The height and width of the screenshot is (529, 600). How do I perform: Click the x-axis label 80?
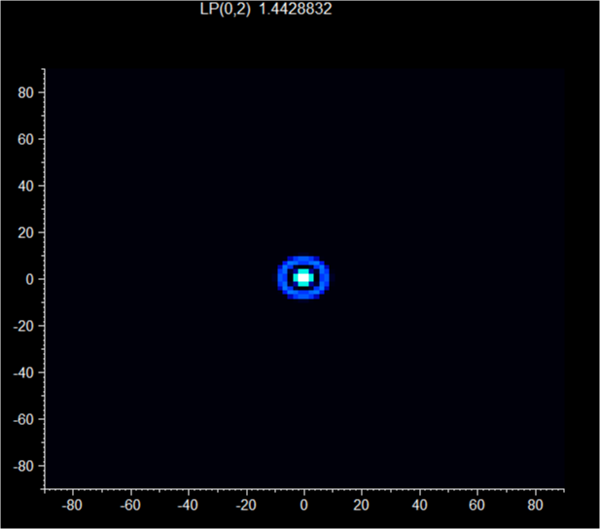pyautogui.click(x=535, y=505)
